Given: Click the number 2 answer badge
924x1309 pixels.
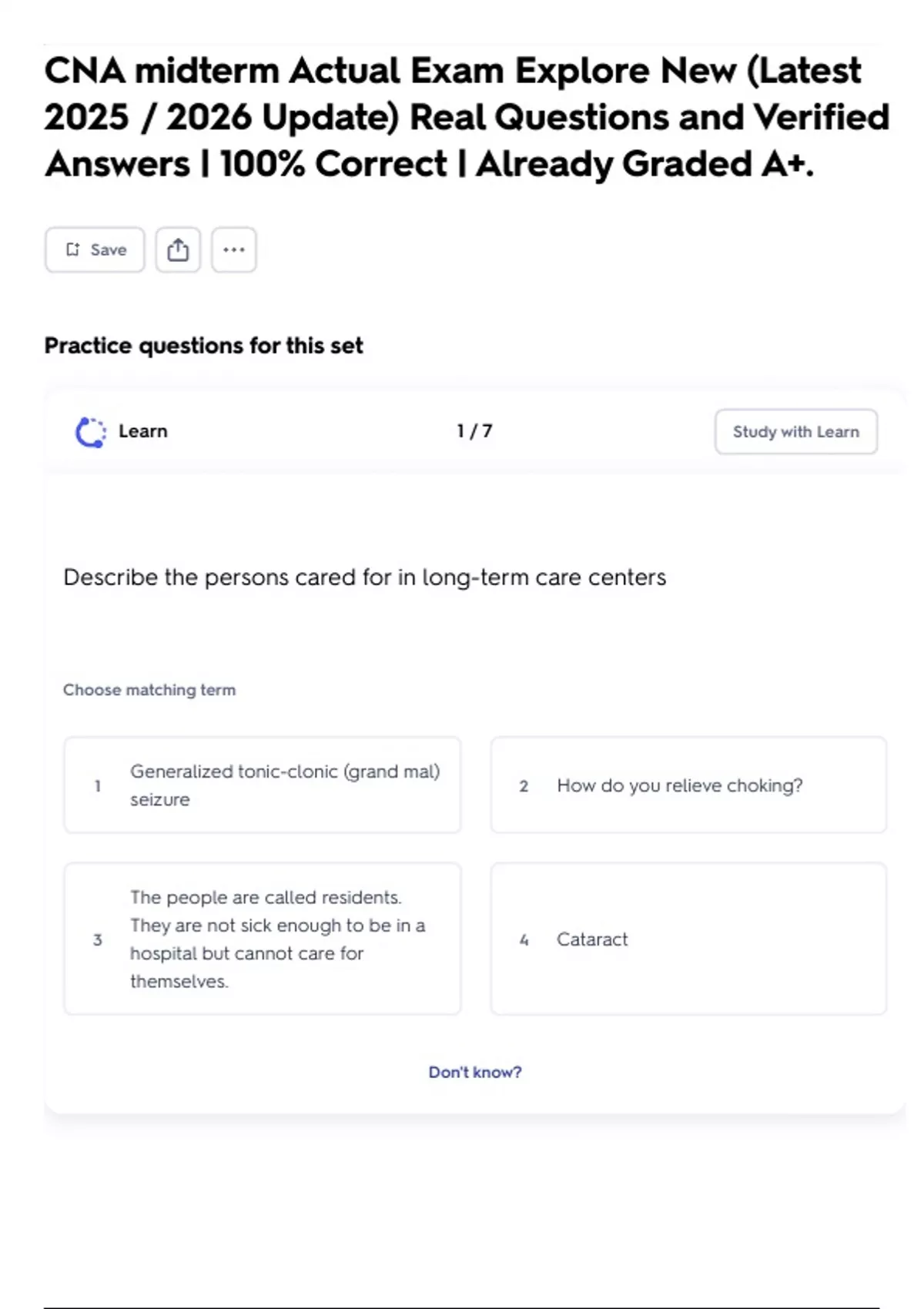Looking at the screenshot, I should coord(524,786).
